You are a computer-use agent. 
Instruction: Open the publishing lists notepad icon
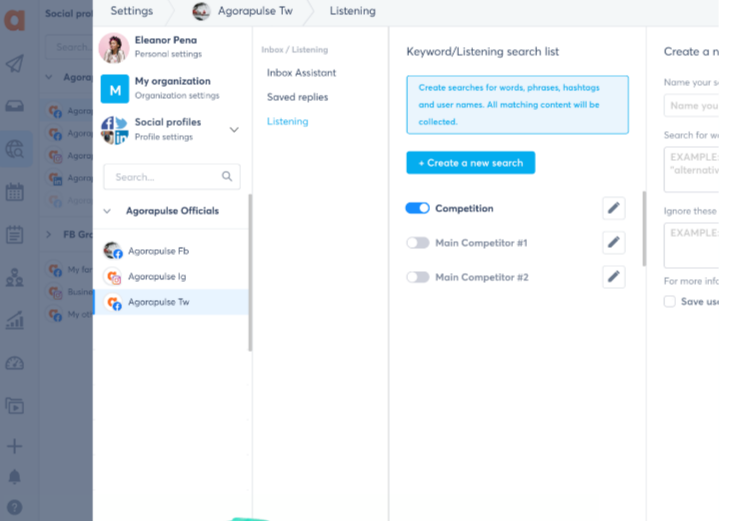pos(14,234)
